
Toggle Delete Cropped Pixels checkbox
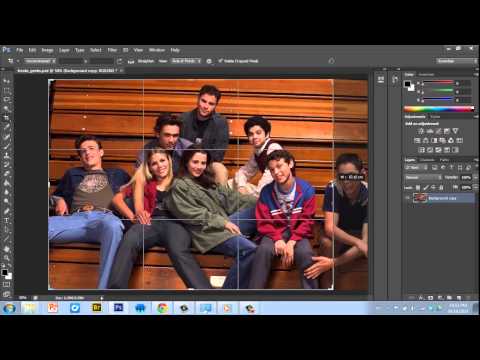[220, 61]
